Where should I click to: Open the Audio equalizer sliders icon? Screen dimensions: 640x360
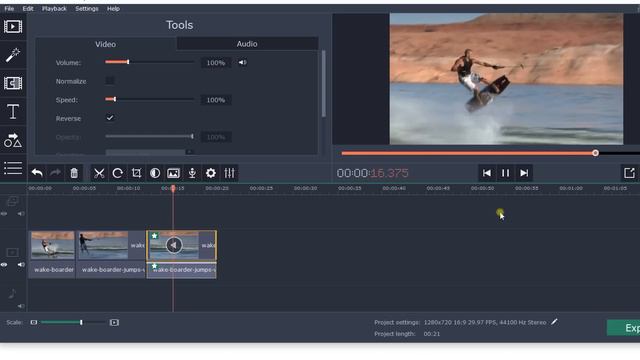coord(229,173)
